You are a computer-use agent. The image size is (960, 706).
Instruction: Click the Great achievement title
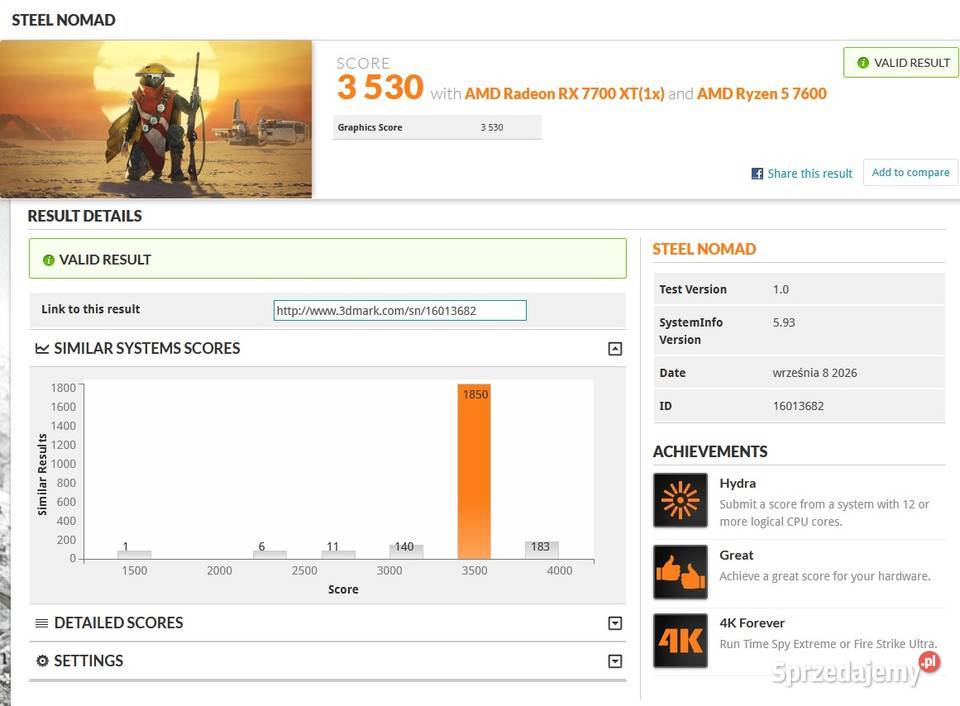tap(737, 555)
